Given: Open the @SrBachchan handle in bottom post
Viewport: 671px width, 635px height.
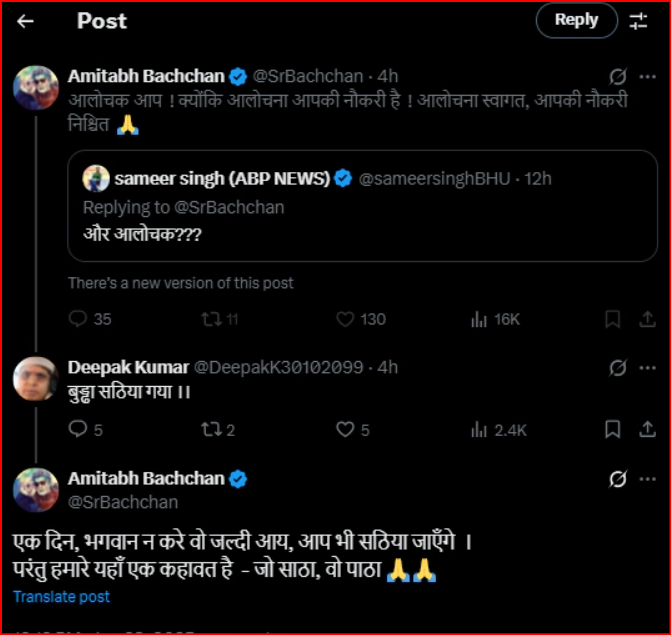Looking at the screenshot, I should pos(122,501).
